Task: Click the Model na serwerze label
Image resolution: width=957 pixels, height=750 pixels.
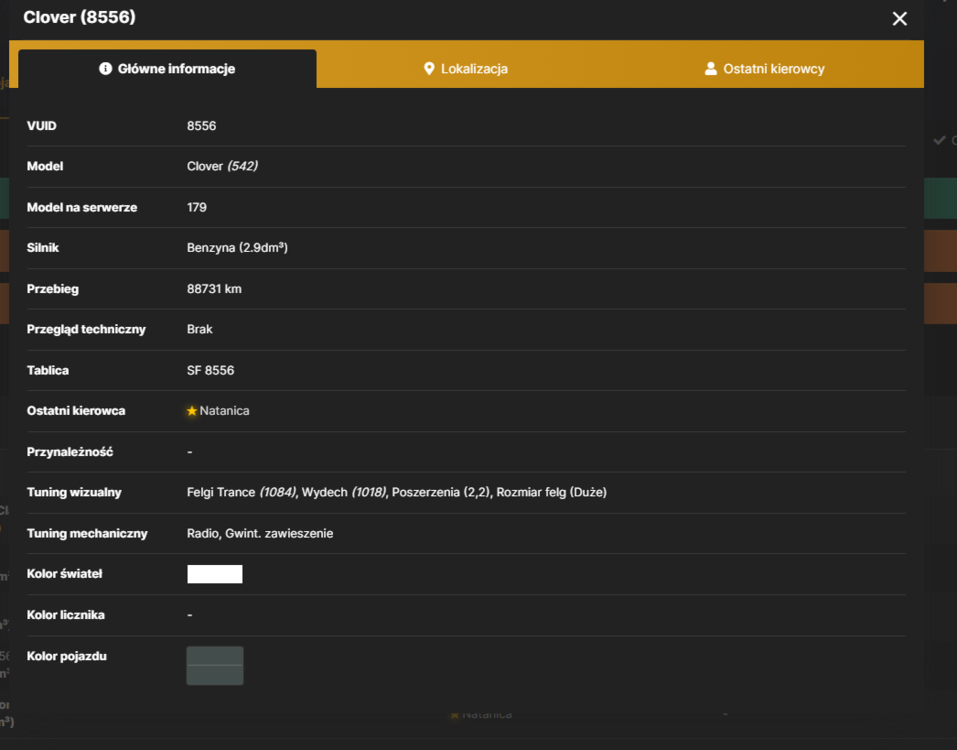Action: [x=82, y=207]
